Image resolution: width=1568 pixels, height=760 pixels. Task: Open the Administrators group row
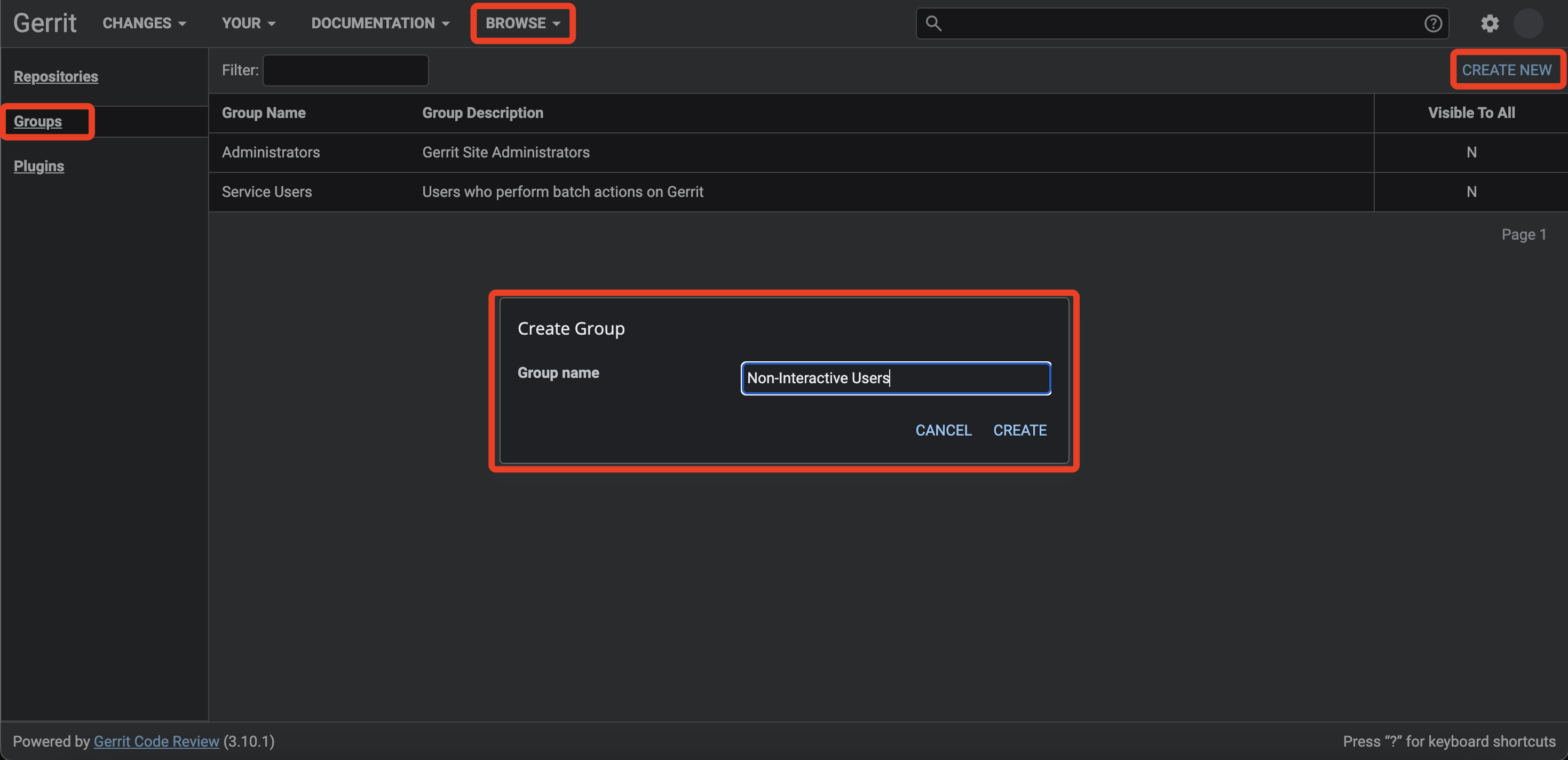click(x=271, y=152)
